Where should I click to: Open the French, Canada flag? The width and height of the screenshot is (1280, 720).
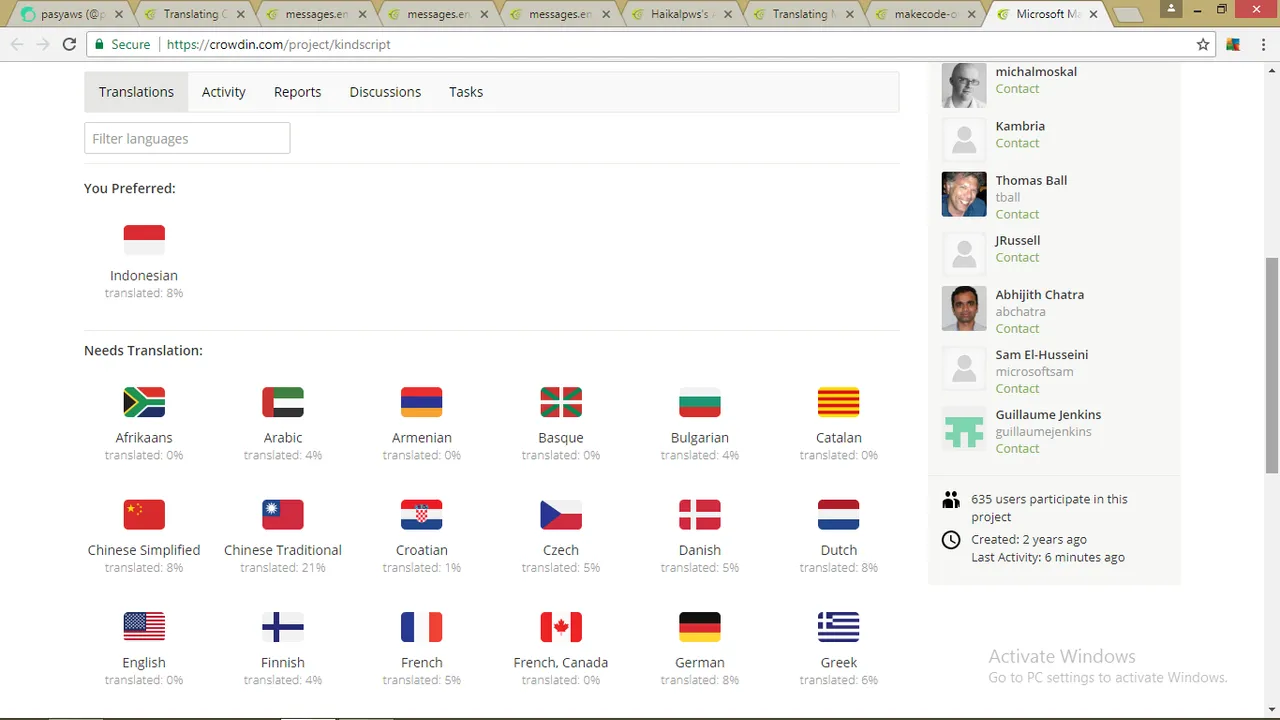[561, 627]
